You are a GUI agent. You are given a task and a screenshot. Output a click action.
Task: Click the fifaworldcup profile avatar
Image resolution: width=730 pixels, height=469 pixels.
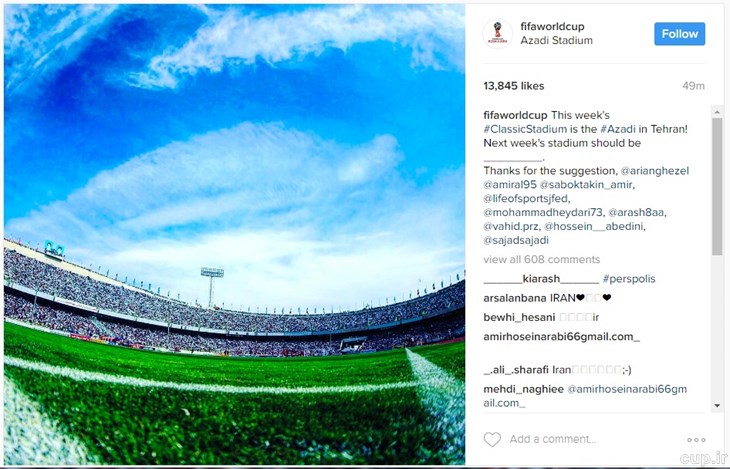coord(497,34)
